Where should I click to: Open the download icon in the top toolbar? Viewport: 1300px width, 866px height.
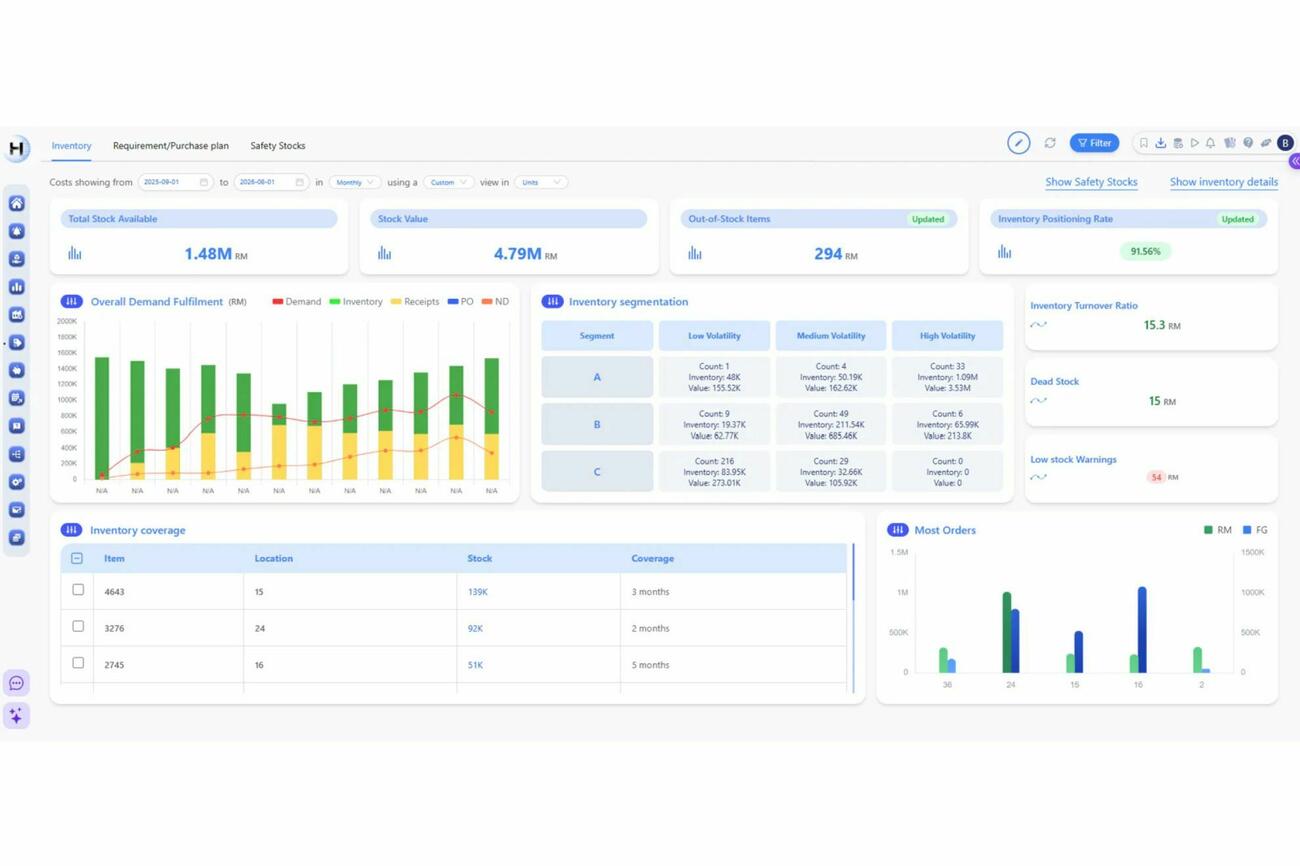point(1161,143)
